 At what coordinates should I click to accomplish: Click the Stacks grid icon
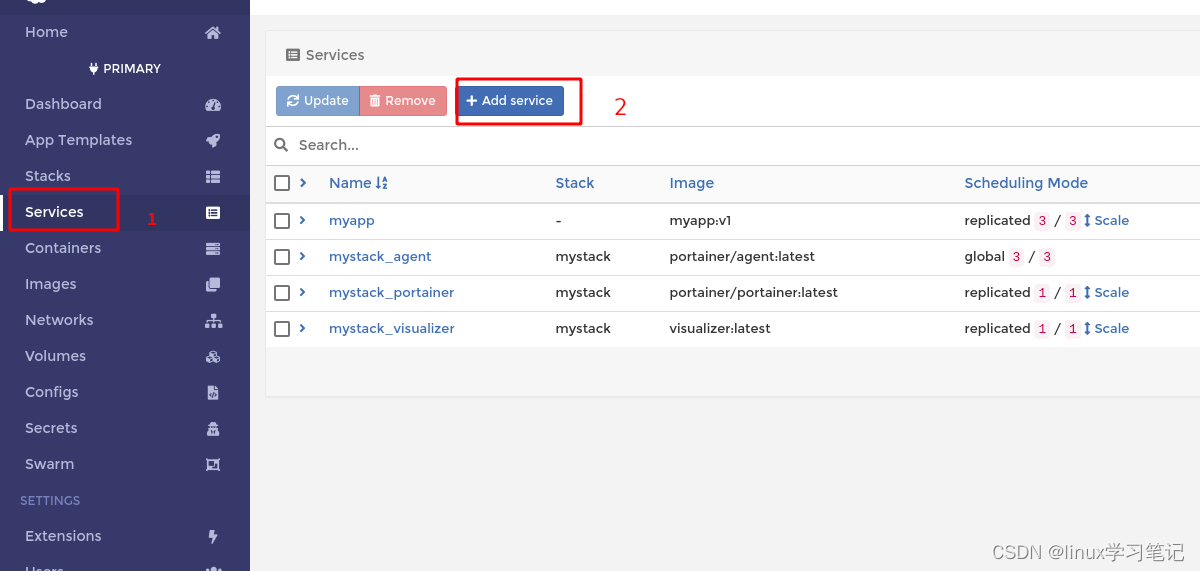point(212,176)
